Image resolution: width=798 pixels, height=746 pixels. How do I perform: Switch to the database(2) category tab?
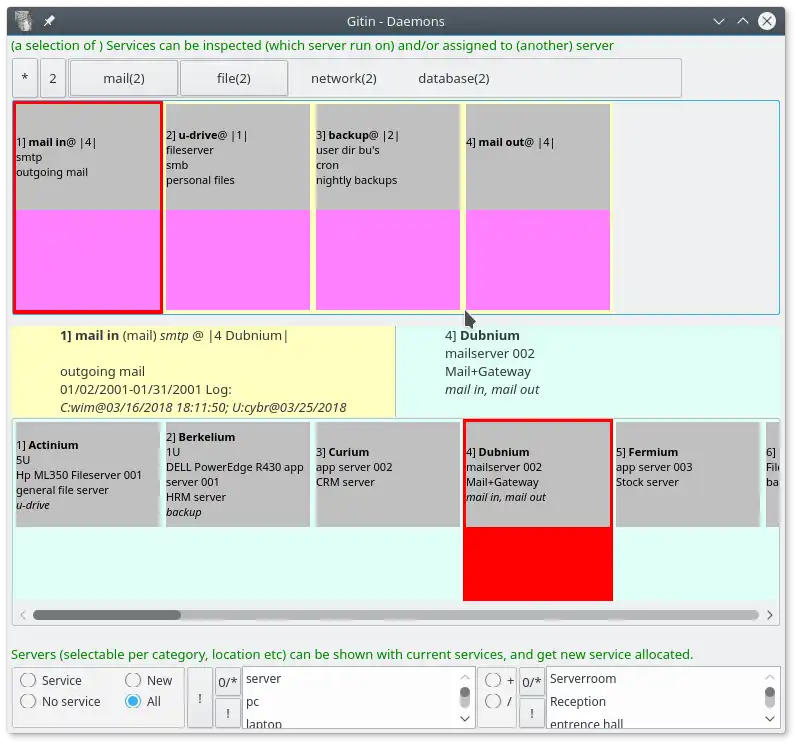(x=453, y=78)
